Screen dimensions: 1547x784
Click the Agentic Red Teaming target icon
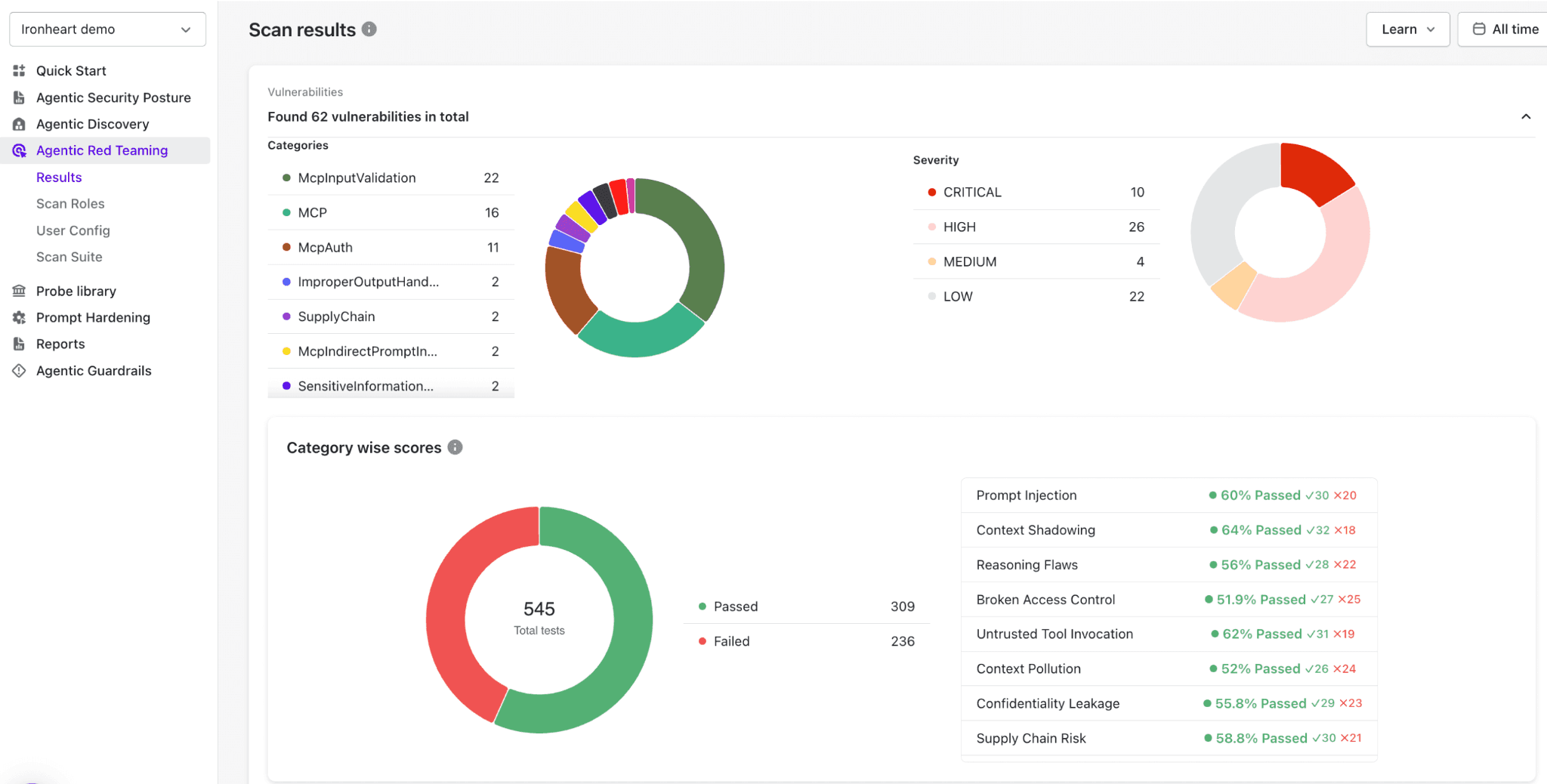pyautogui.click(x=20, y=150)
